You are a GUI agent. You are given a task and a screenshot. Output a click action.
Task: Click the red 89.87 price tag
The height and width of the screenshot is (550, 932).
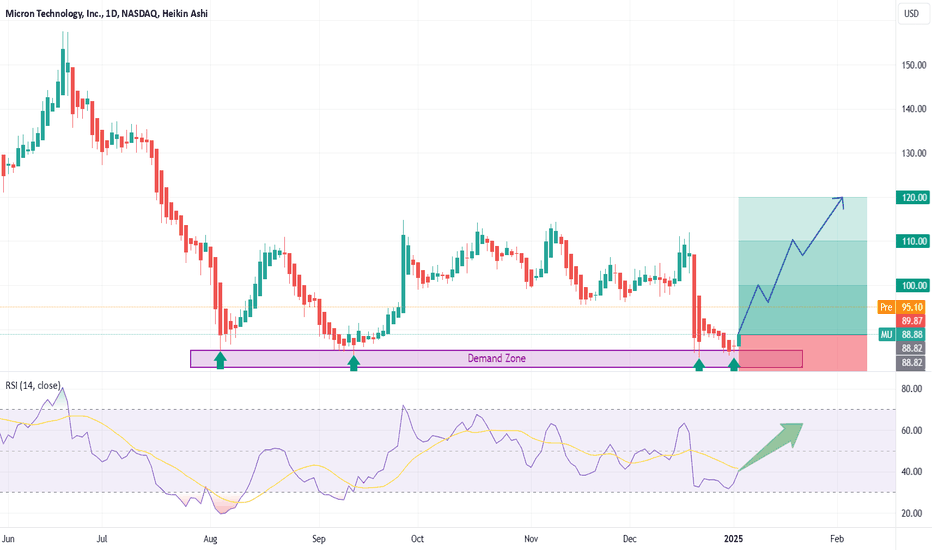click(x=912, y=321)
